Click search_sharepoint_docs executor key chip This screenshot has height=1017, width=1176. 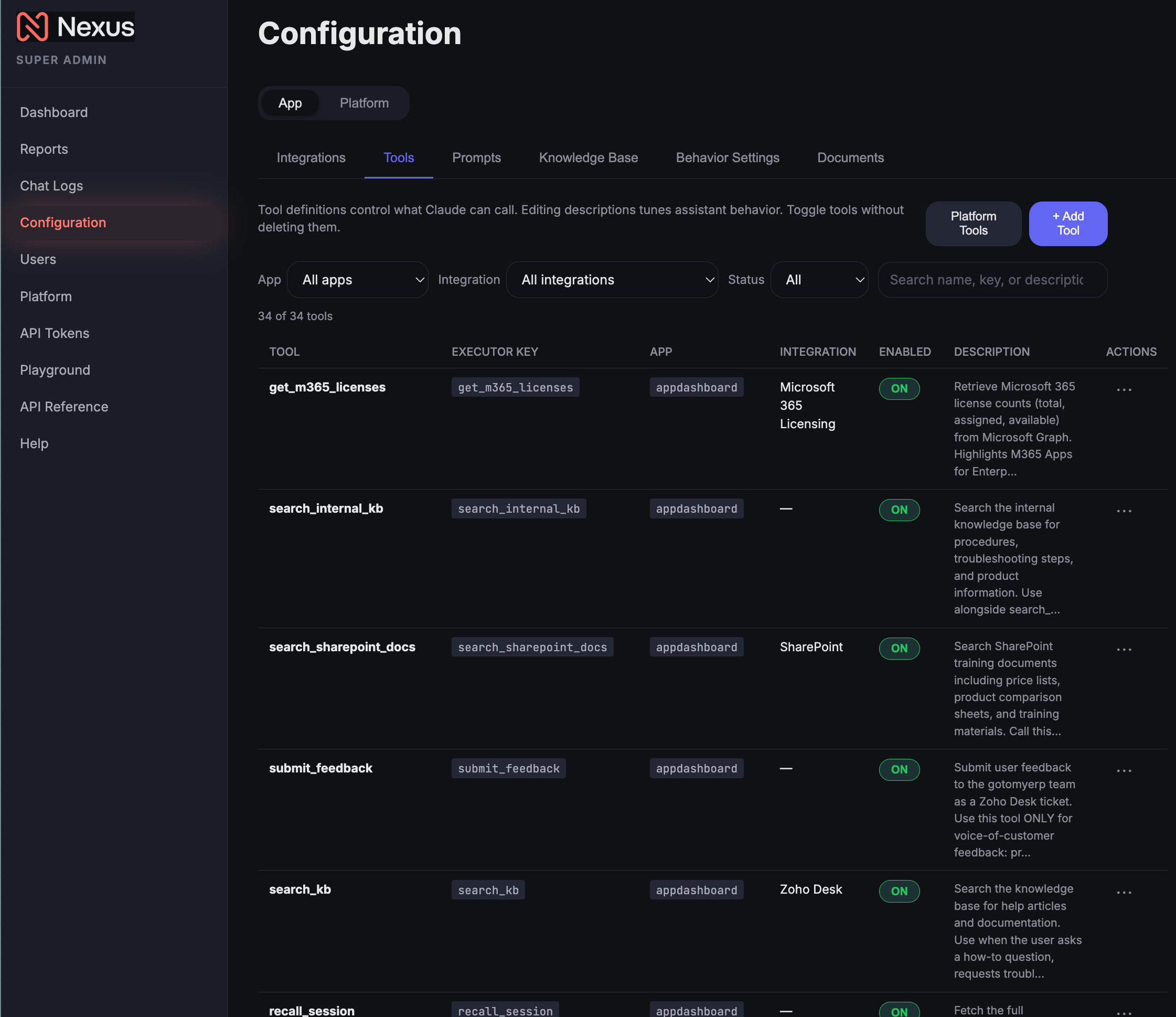pyautogui.click(x=532, y=648)
